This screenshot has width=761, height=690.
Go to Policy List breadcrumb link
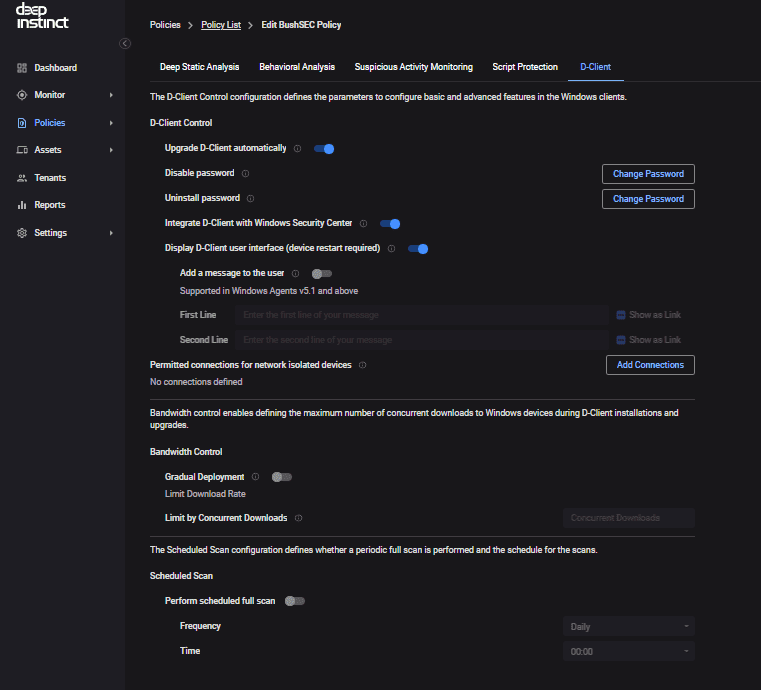221,25
